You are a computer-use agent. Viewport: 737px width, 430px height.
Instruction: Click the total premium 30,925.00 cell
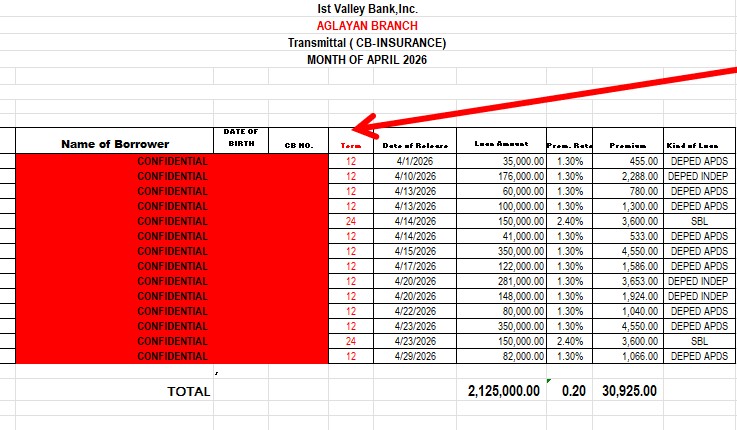tap(629, 391)
